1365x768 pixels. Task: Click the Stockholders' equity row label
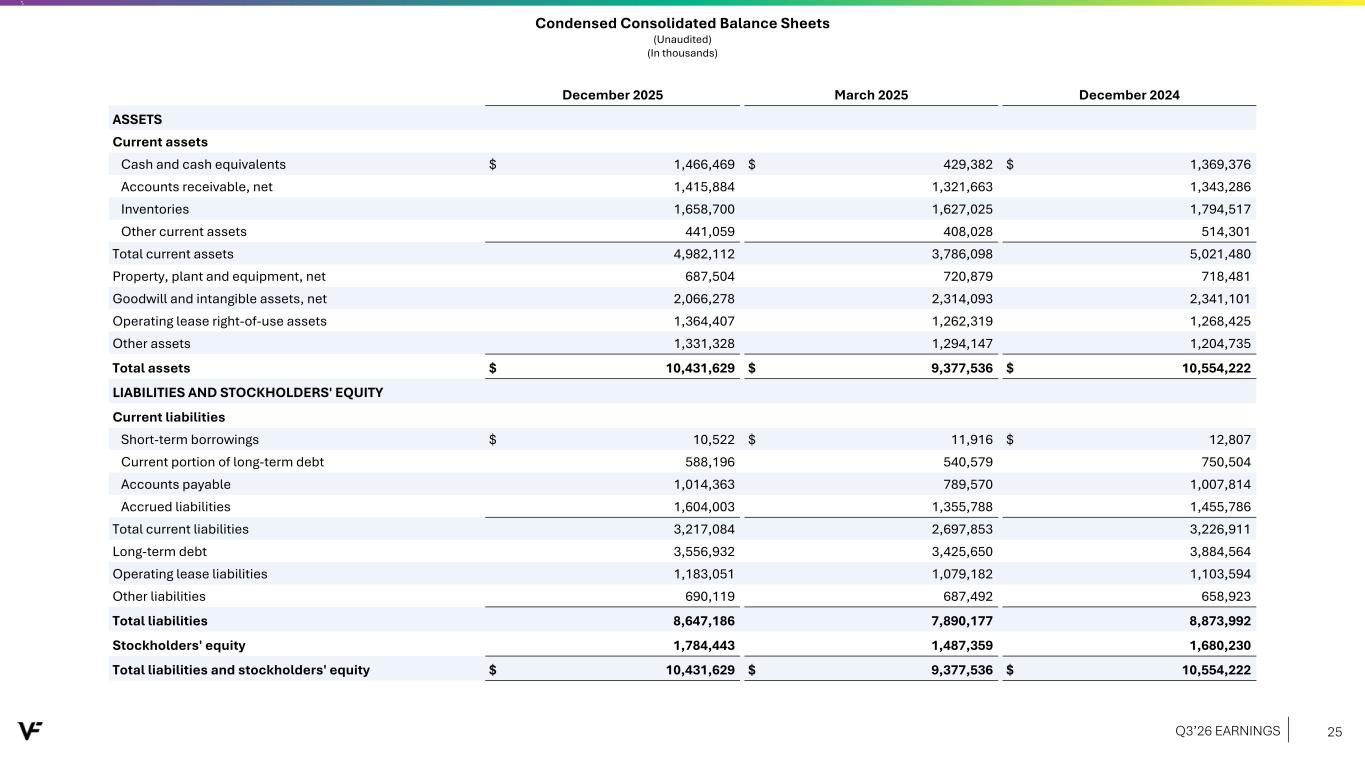point(179,645)
